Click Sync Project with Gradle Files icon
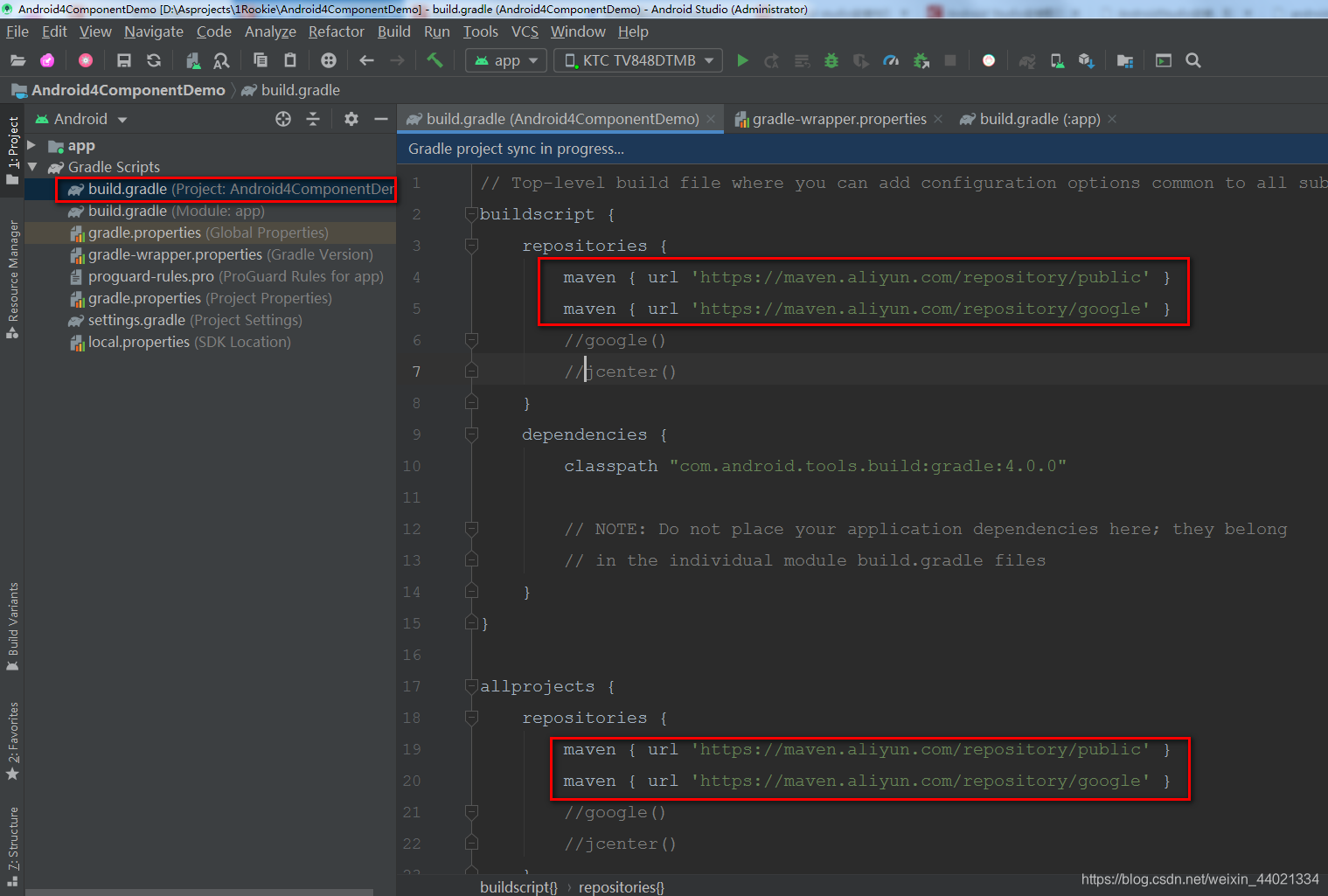 (x=1027, y=60)
